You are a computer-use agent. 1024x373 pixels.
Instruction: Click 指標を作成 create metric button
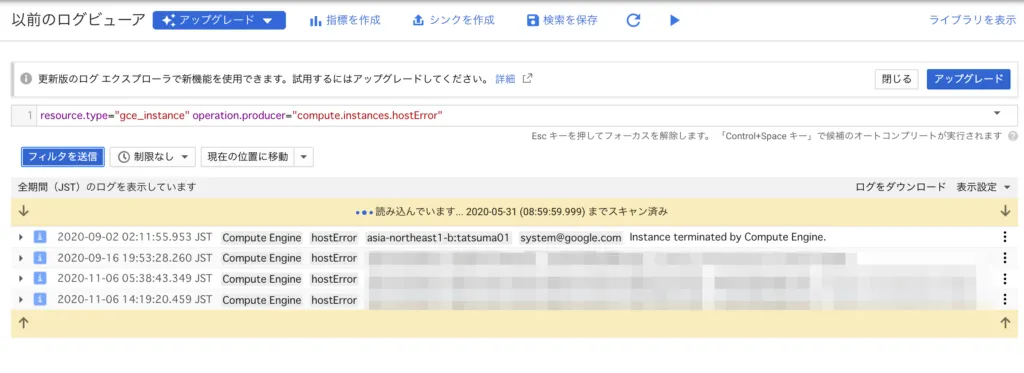pos(345,20)
